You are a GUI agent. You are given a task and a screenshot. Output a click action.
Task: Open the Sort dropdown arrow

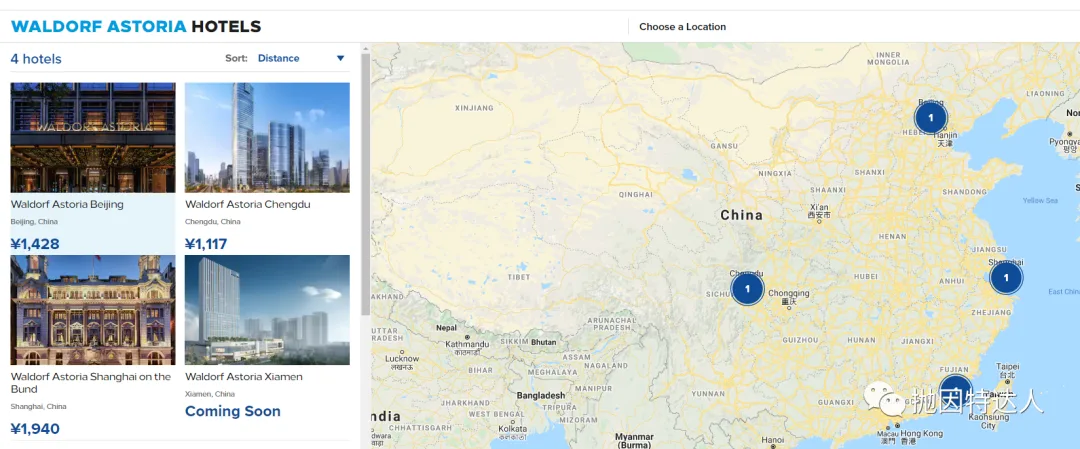point(340,58)
